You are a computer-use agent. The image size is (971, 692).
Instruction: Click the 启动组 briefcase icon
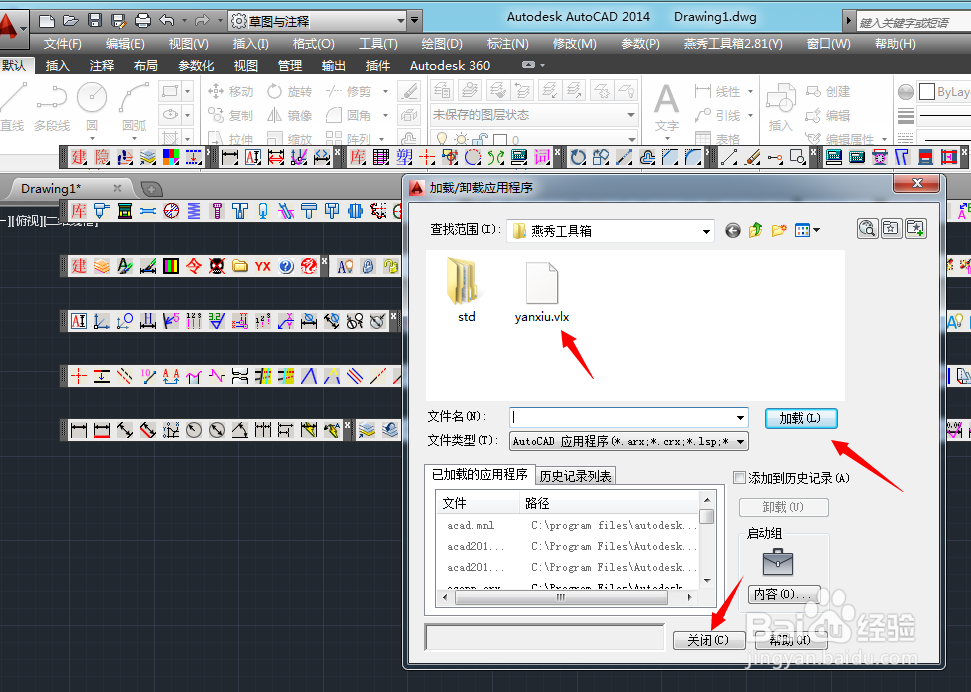pyautogui.click(x=778, y=563)
